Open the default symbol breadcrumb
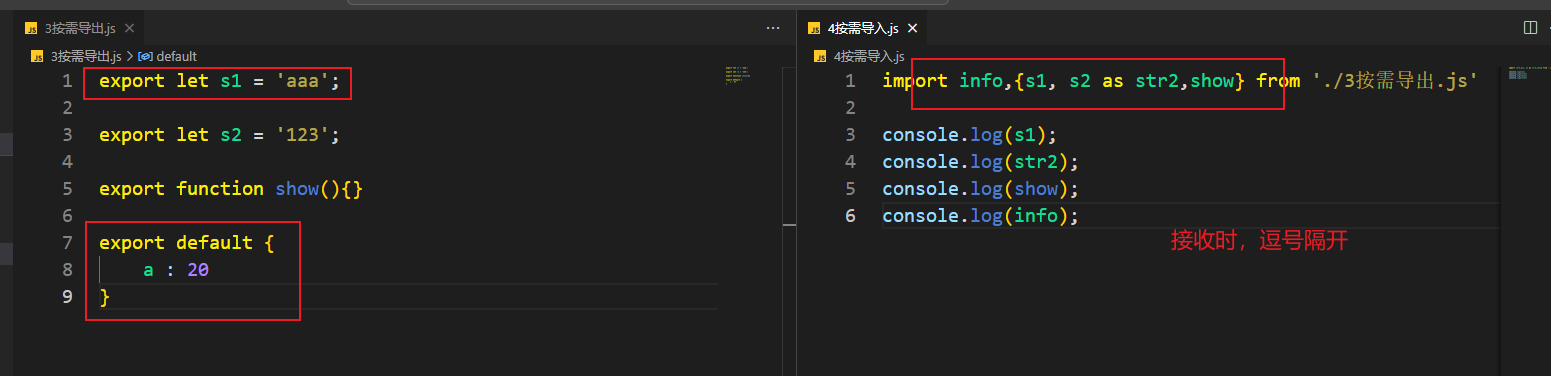This screenshot has height=376, width=1551. tap(177, 57)
